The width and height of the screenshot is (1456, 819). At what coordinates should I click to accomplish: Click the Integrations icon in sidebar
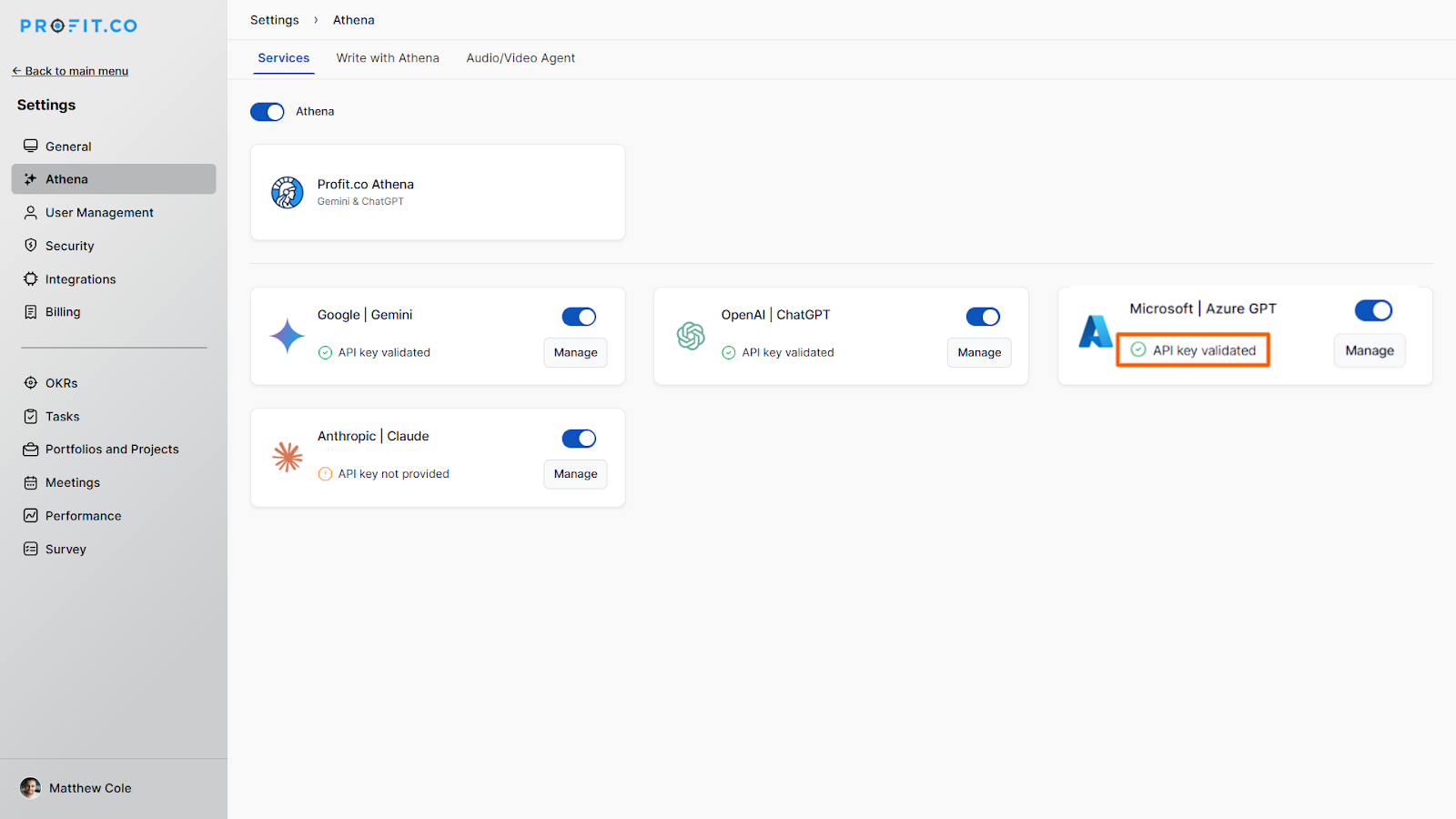click(31, 279)
